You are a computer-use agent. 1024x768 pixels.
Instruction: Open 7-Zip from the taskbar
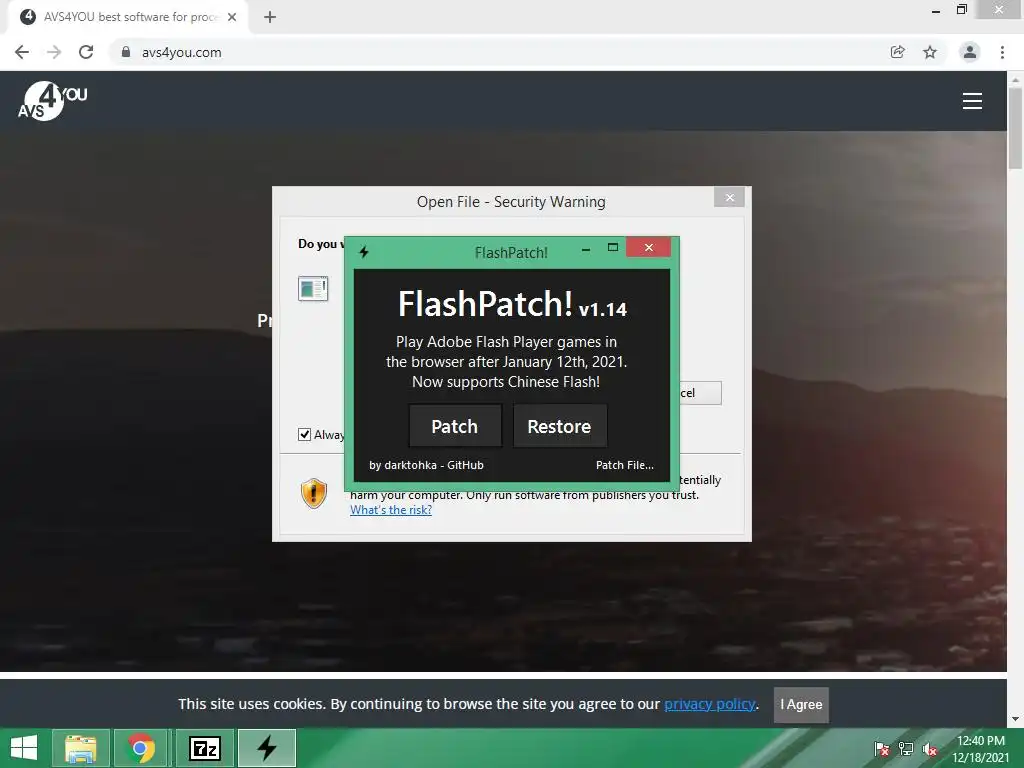coord(204,748)
